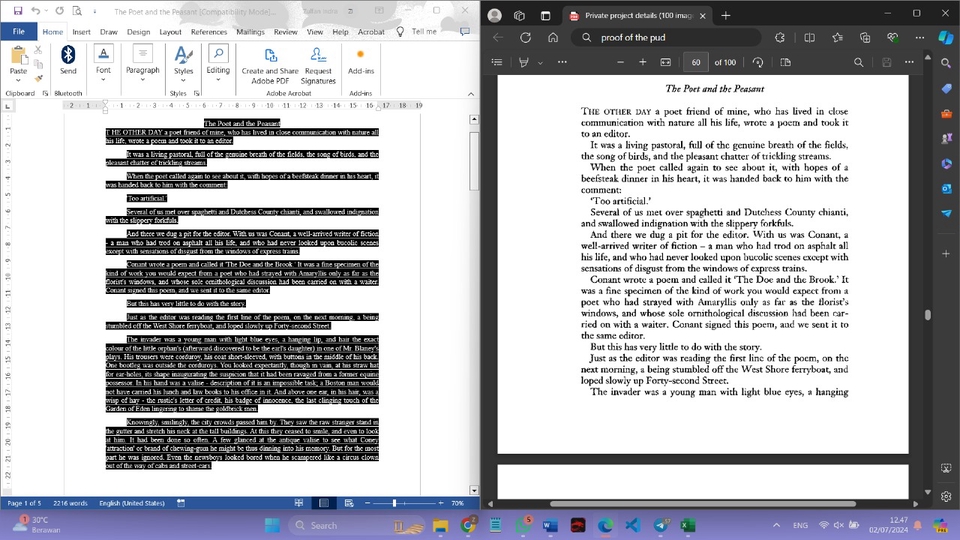This screenshot has height=540, width=960.
Task: Toggle Edge split screen
Action: pos(809,37)
